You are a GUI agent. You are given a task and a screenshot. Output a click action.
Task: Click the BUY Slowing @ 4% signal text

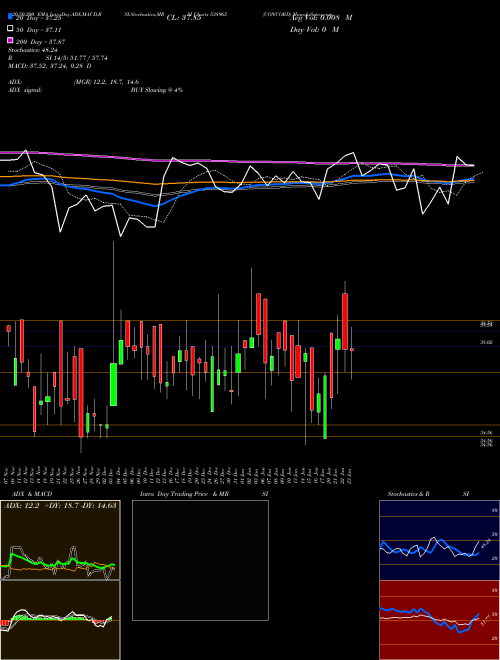pyautogui.click(x=157, y=90)
